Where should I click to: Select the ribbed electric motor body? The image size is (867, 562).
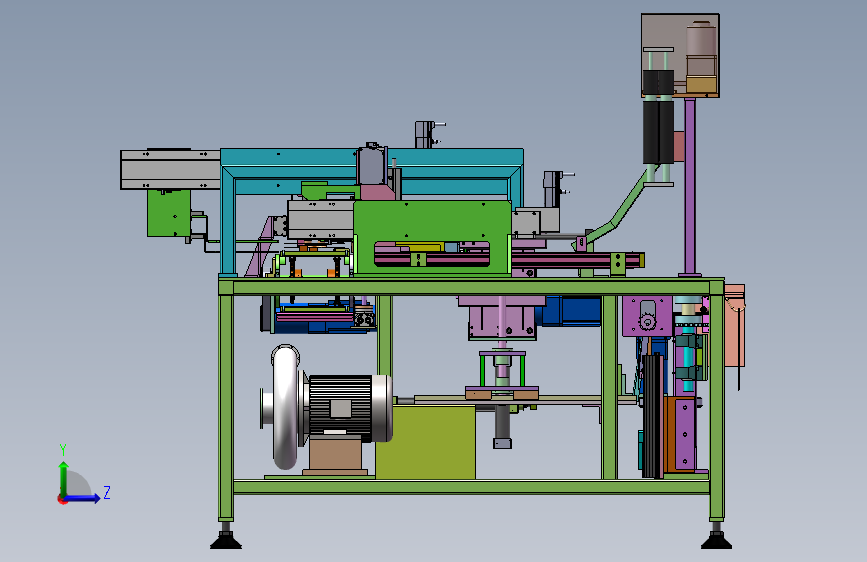[x=340, y=408]
